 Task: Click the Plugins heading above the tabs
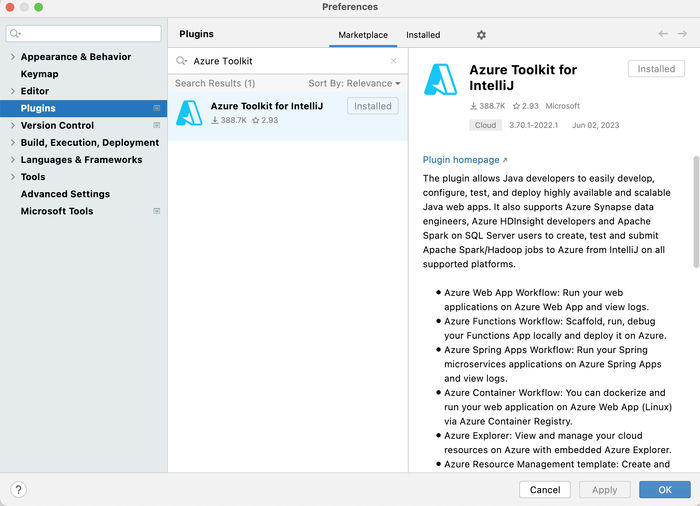click(196, 34)
